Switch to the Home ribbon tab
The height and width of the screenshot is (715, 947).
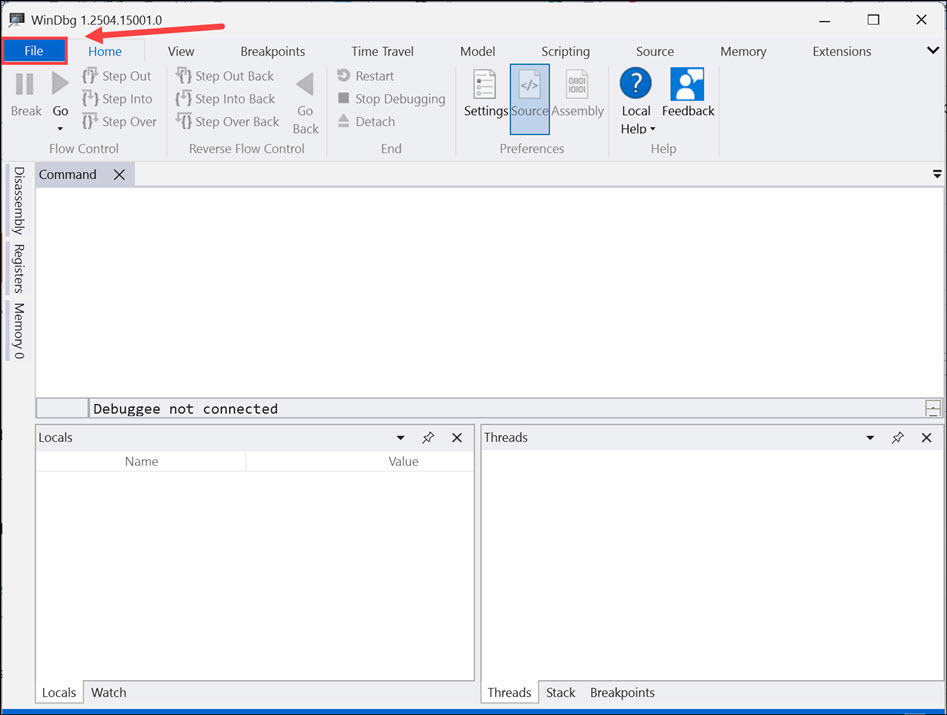coord(105,51)
